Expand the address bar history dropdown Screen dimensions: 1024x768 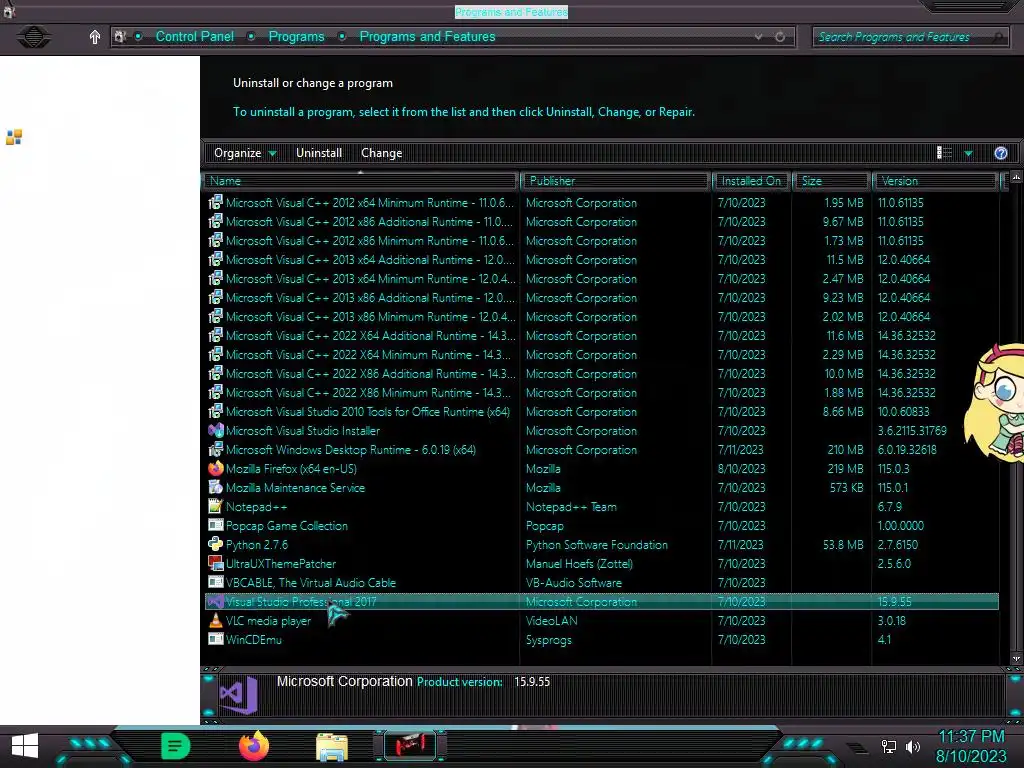[758, 37]
